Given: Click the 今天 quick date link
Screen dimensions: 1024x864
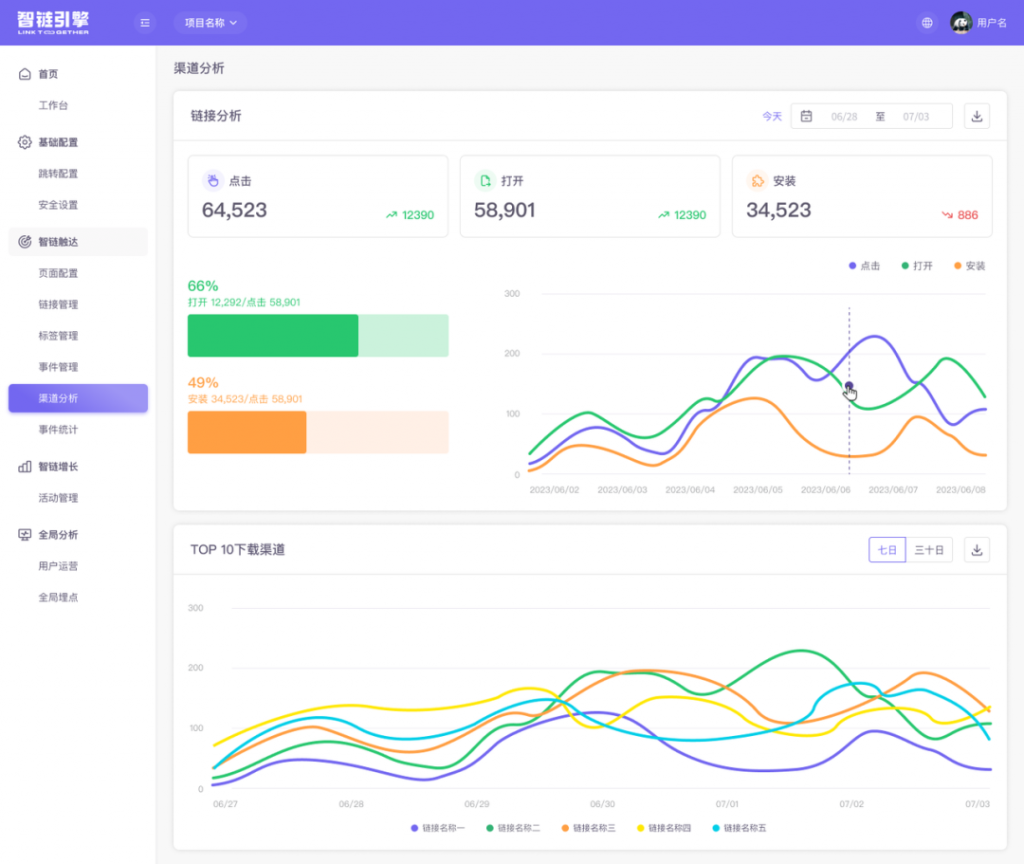Looking at the screenshot, I should [772, 116].
